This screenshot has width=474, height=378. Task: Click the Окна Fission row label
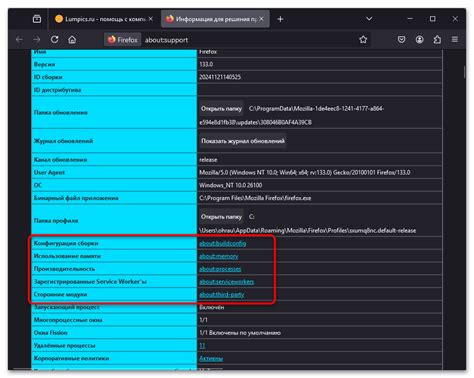click(x=51, y=333)
